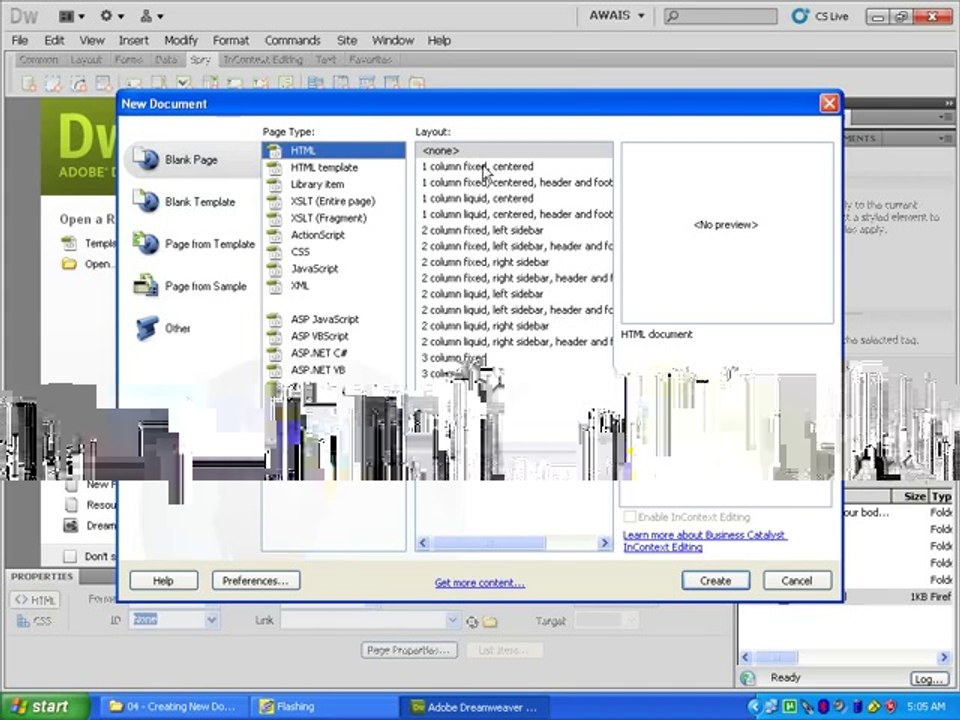Click the Enable InContext Editing checkbox
This screenshot has width=960, height=720.
[x=630, y=517]
